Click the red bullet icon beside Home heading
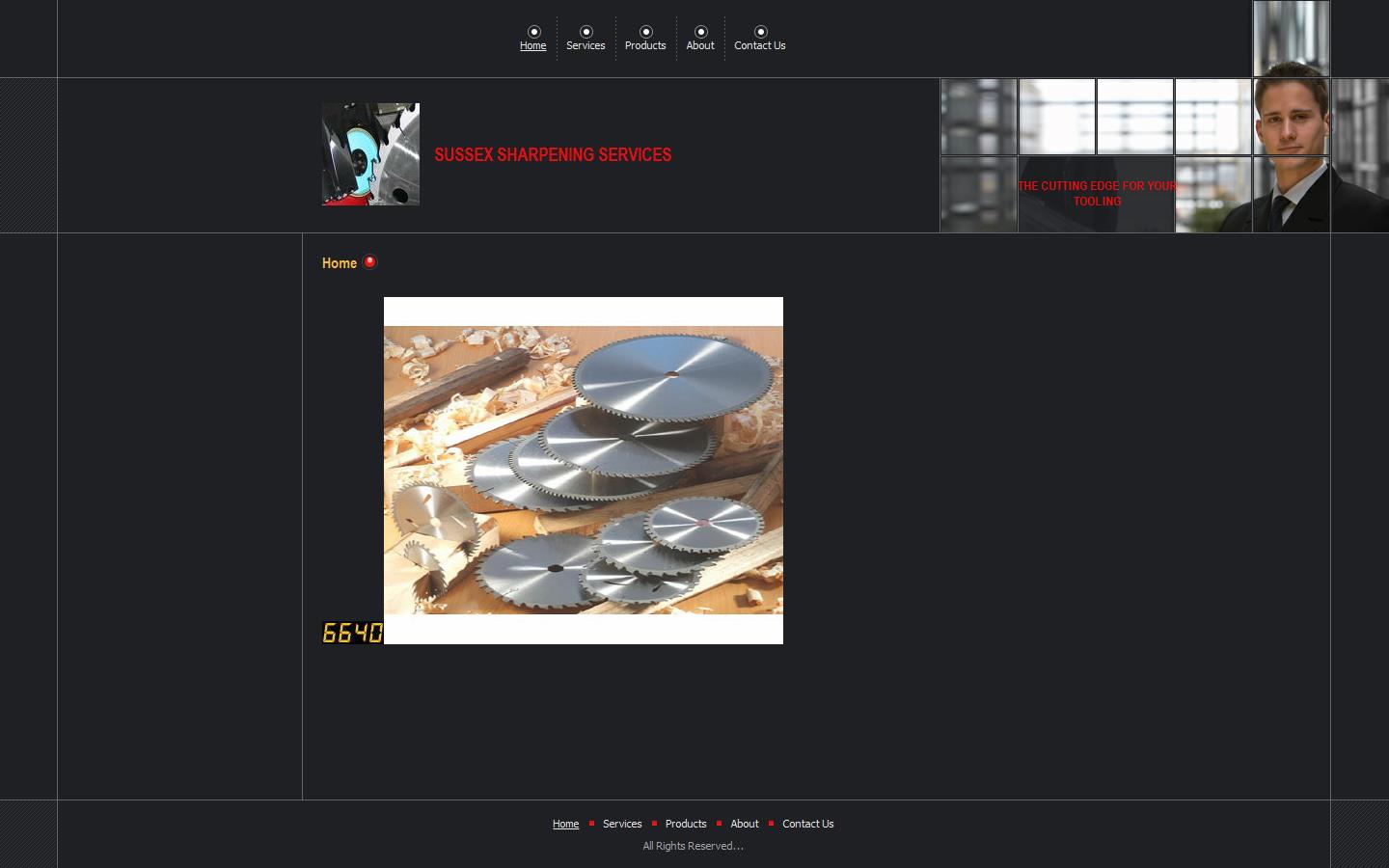Image resolution: width=1389 pixels, height=868 pixels. click(x=369, y=261)
